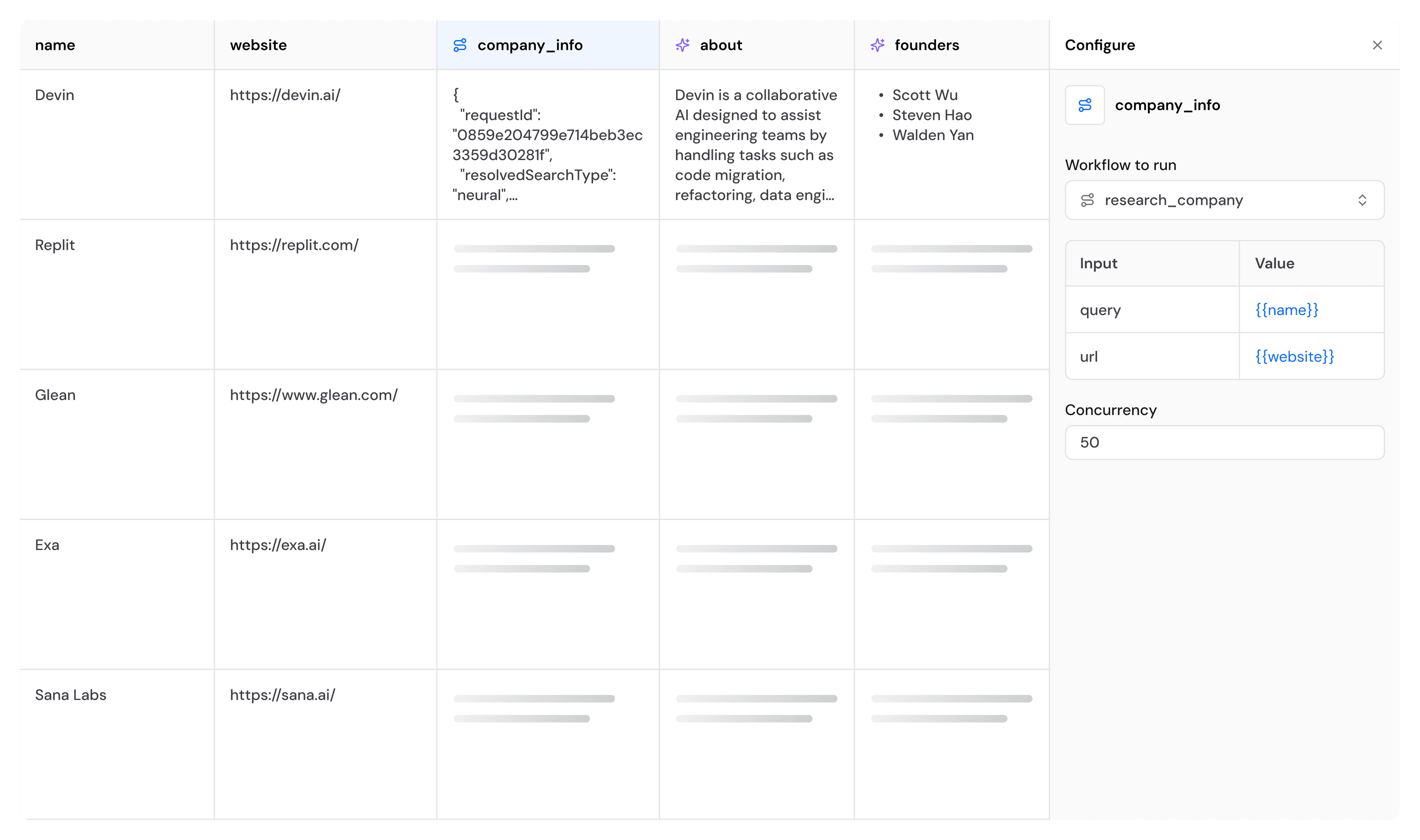Click the https://sana.ai/ website cell

[325, 744]
